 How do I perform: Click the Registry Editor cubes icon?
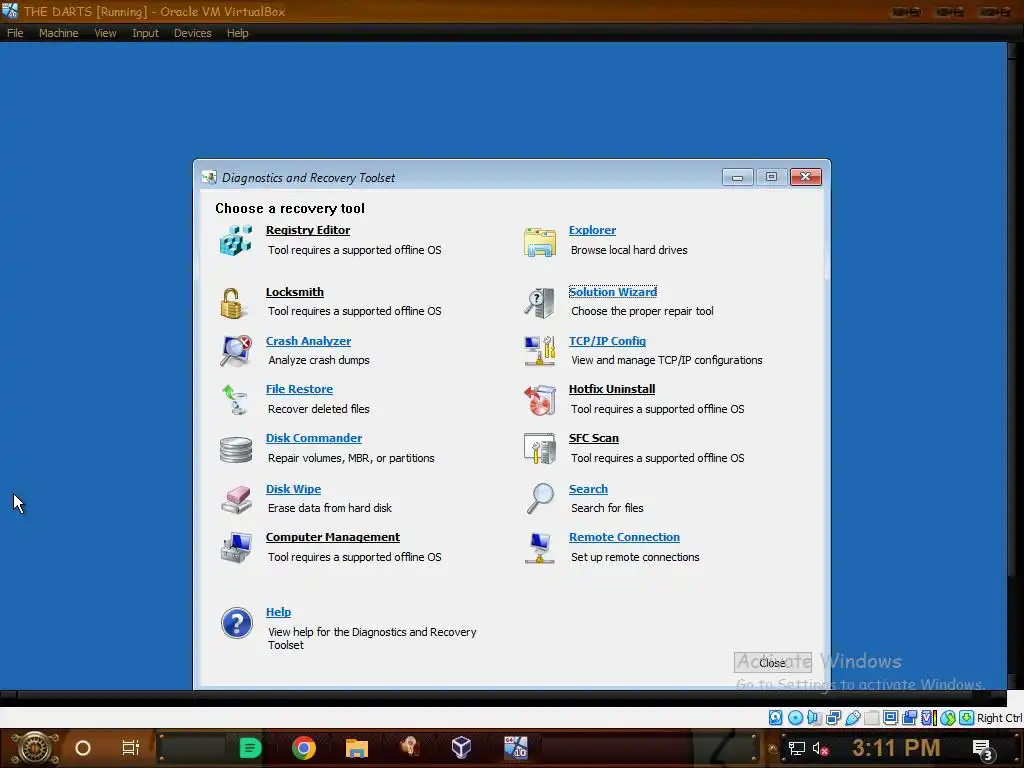click(x=236, y=240)
